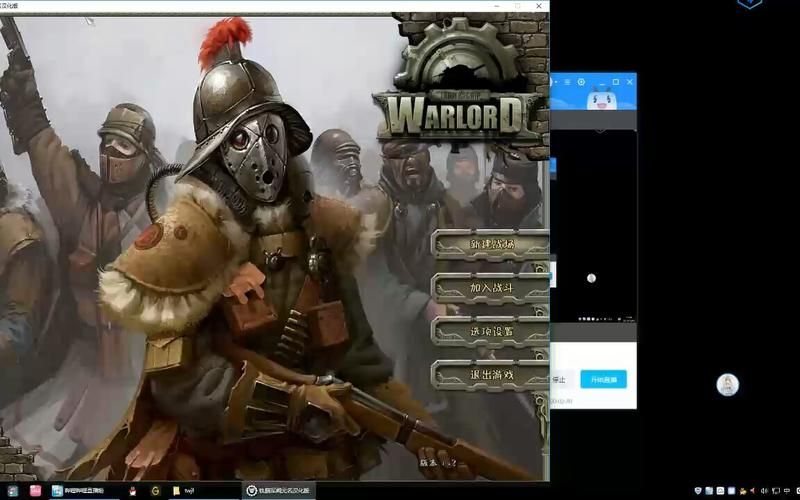Open the yellow G app taskbar icon

point(155,491)
